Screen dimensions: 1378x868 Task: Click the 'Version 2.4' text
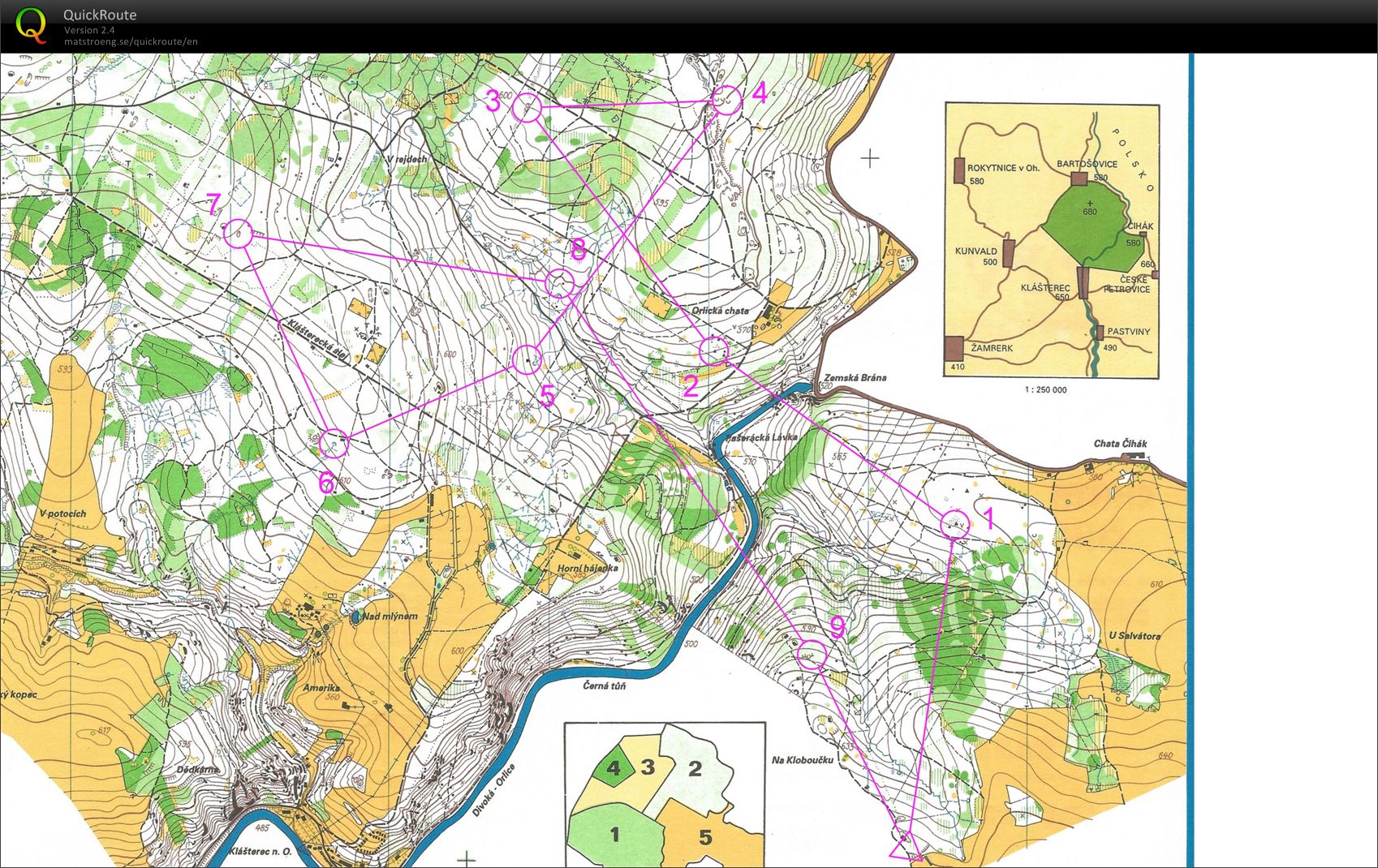[89, 30]
